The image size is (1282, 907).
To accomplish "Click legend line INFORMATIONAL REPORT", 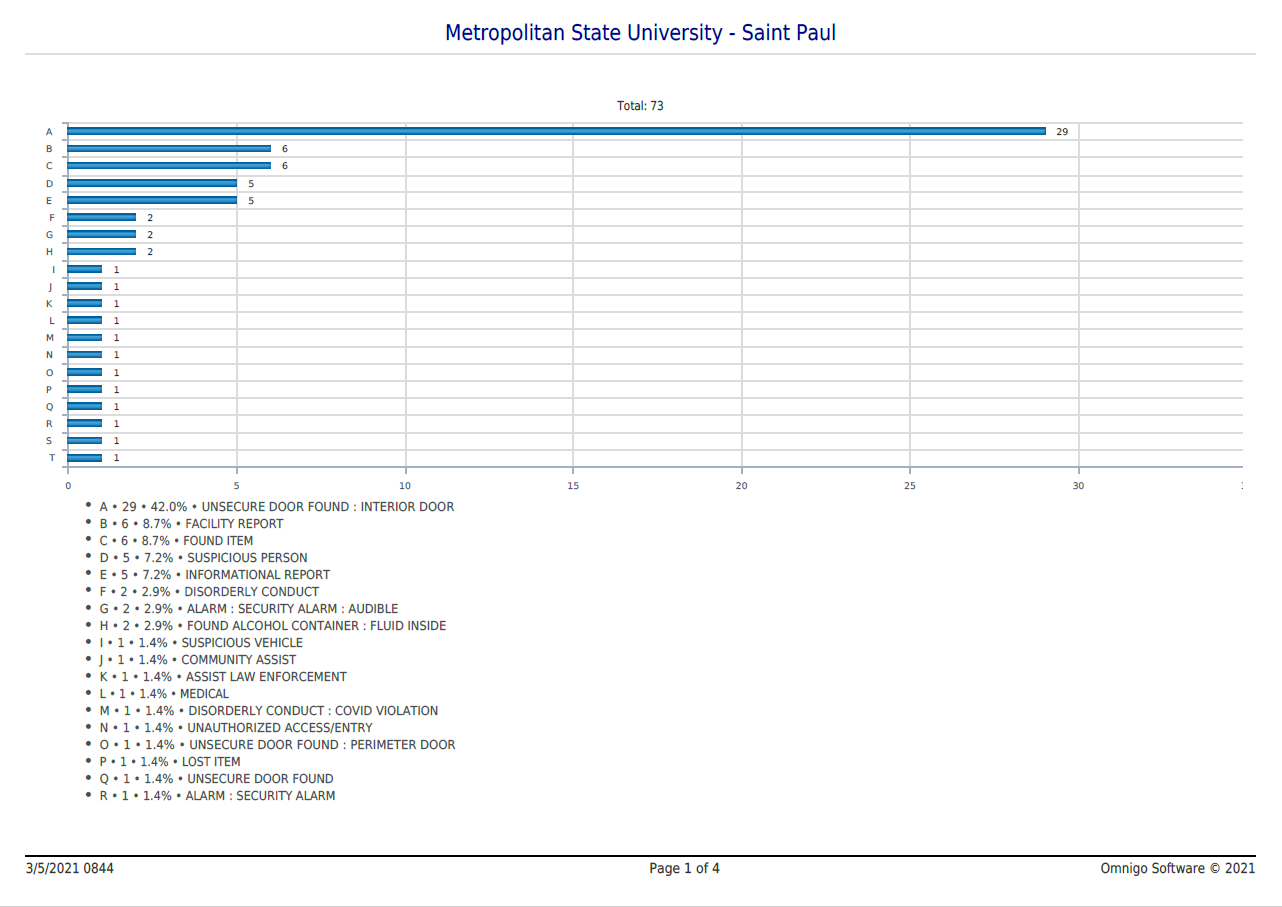I will click(x=214, y=575).
